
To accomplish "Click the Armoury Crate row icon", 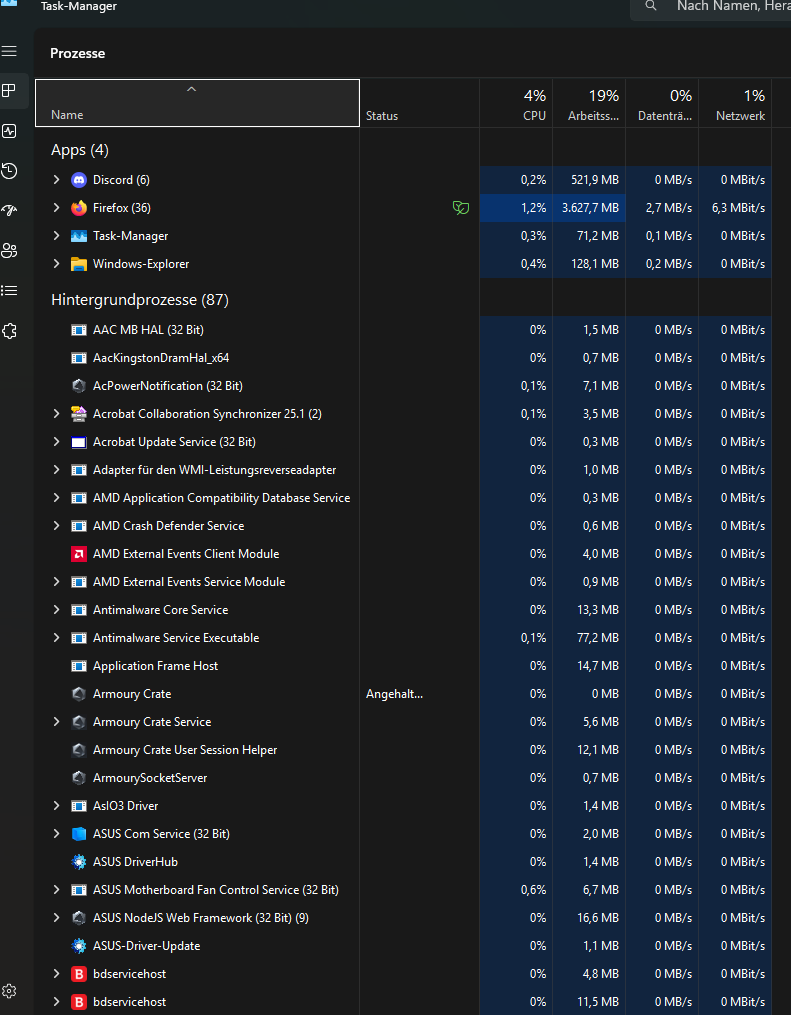I will pos(79,694).
